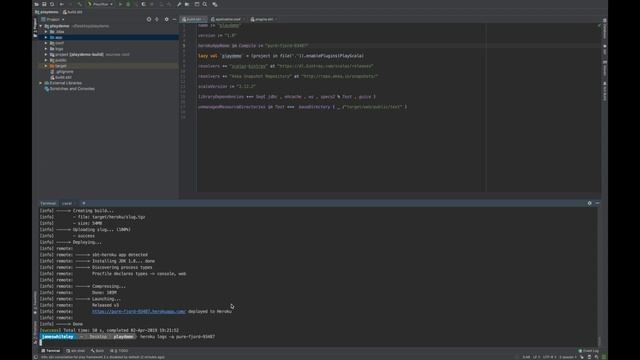Screen dimensions: 640x360
Task: Click the playdemo breadcrumb in navigation bar
Action: pos(47,12)
